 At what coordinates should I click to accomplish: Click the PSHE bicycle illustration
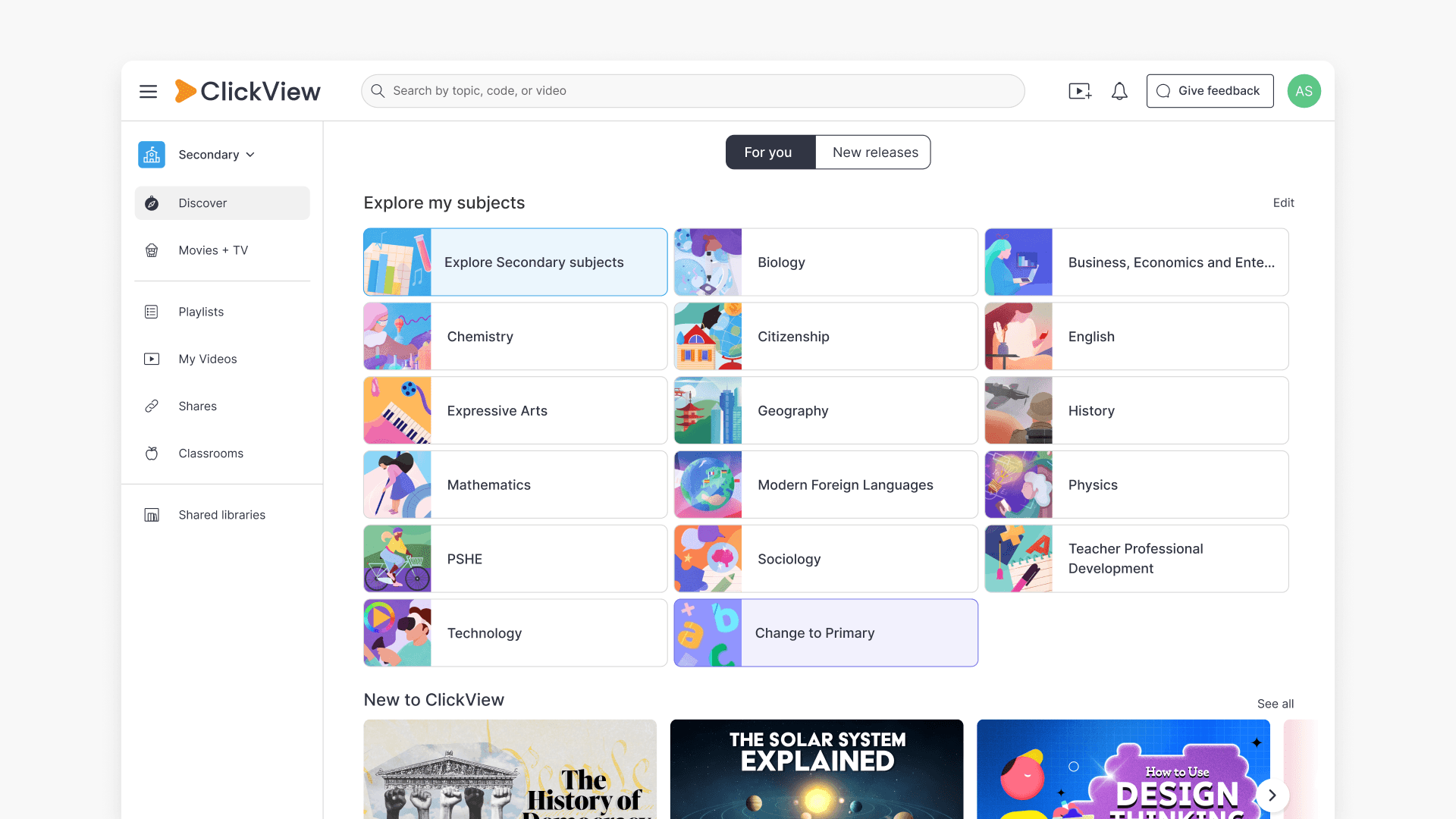pos(397,559)
